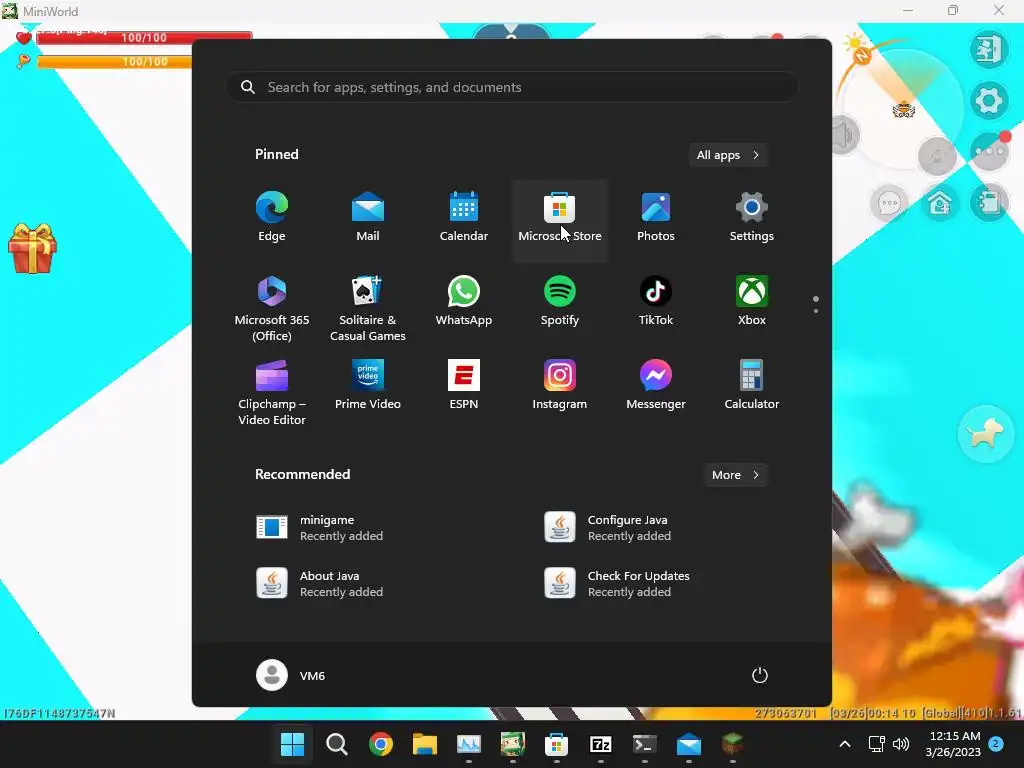Open the Spotify app

(560, 302)
